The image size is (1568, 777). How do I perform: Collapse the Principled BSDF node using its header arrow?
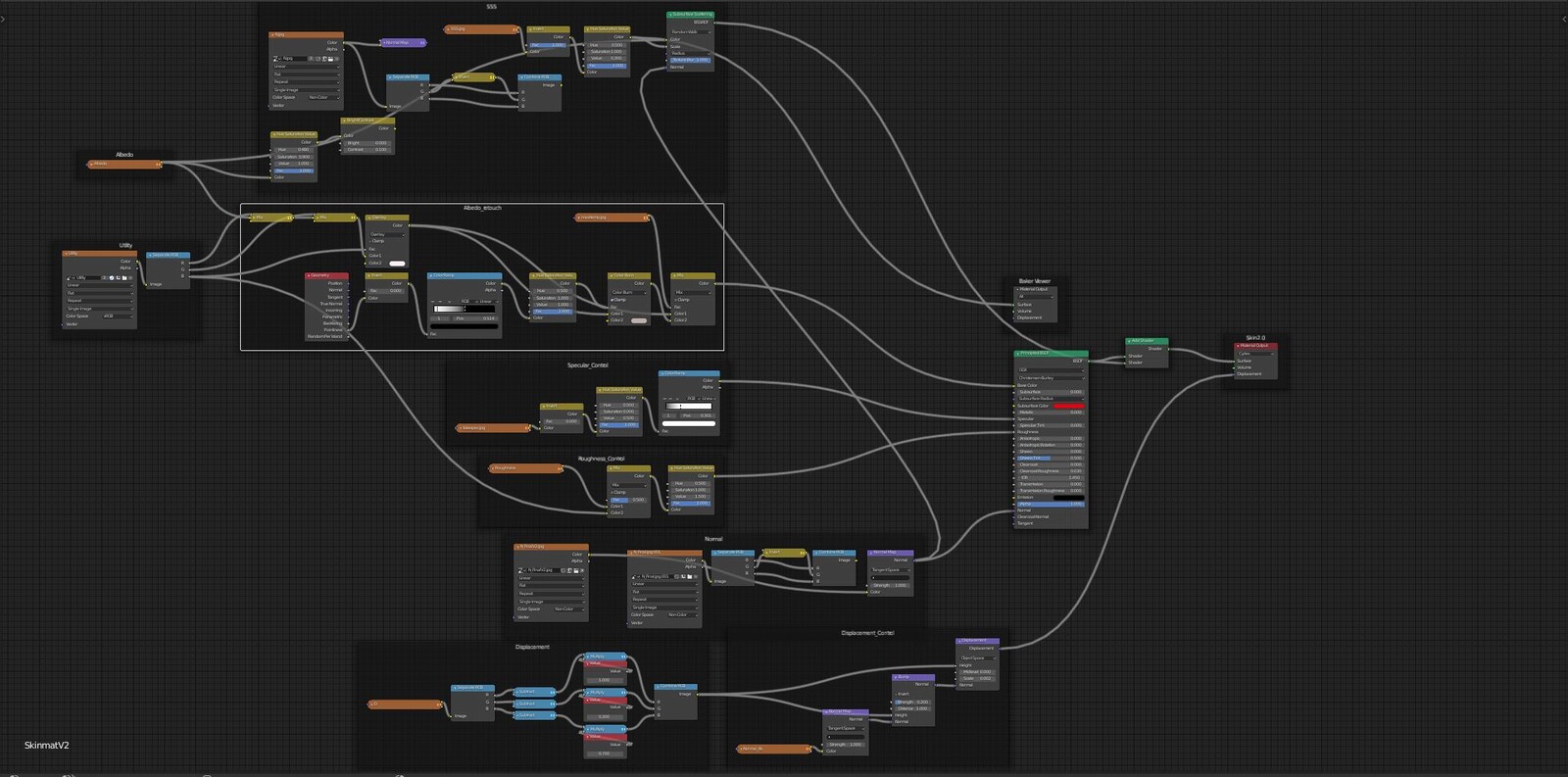click(x=1018, y=353)
